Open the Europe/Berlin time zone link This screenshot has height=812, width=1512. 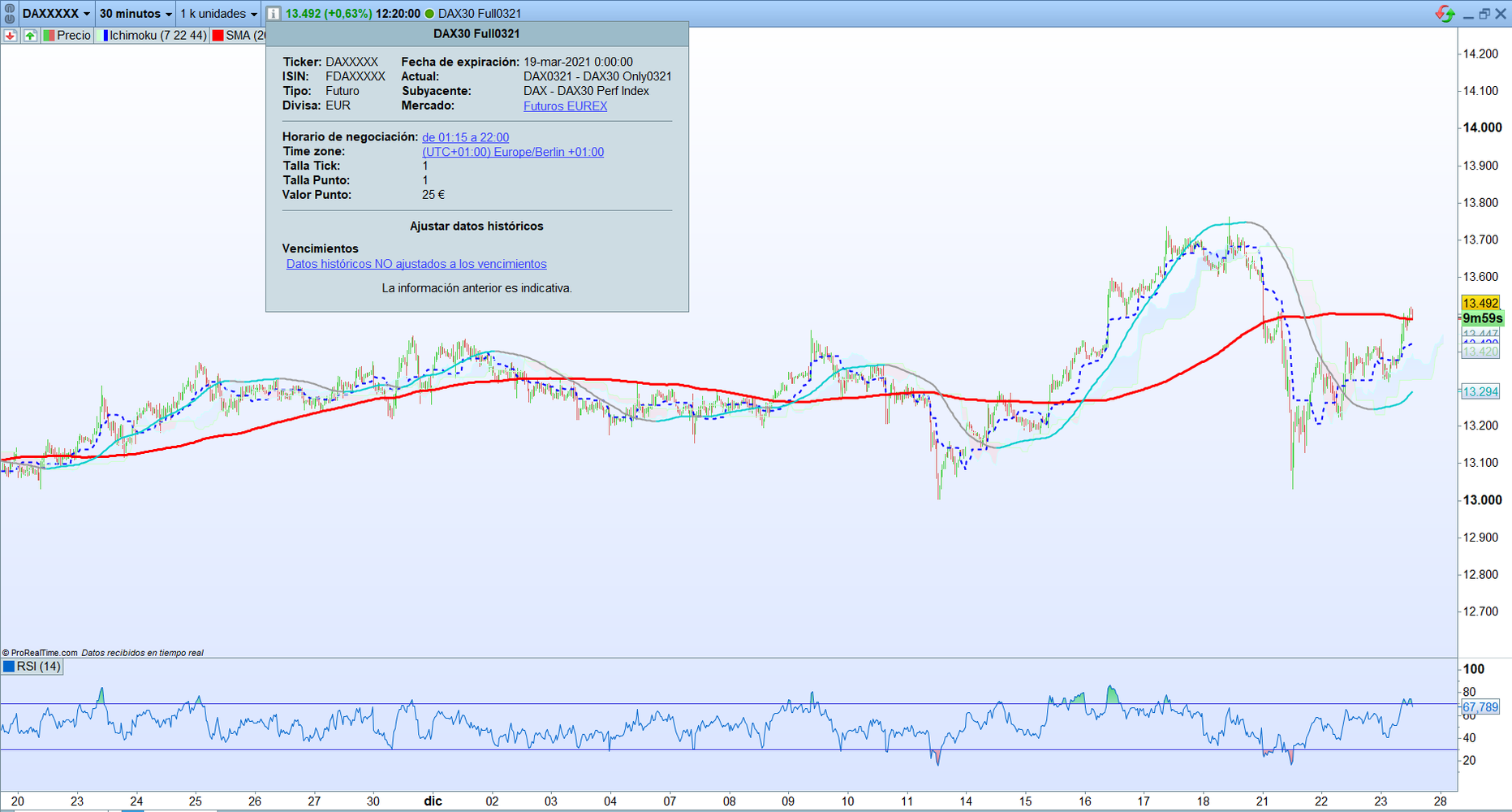512,152
